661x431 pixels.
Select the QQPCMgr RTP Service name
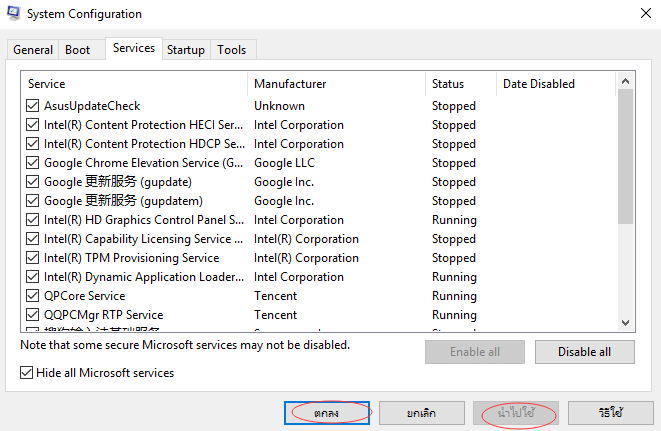(x=103, y=315)
